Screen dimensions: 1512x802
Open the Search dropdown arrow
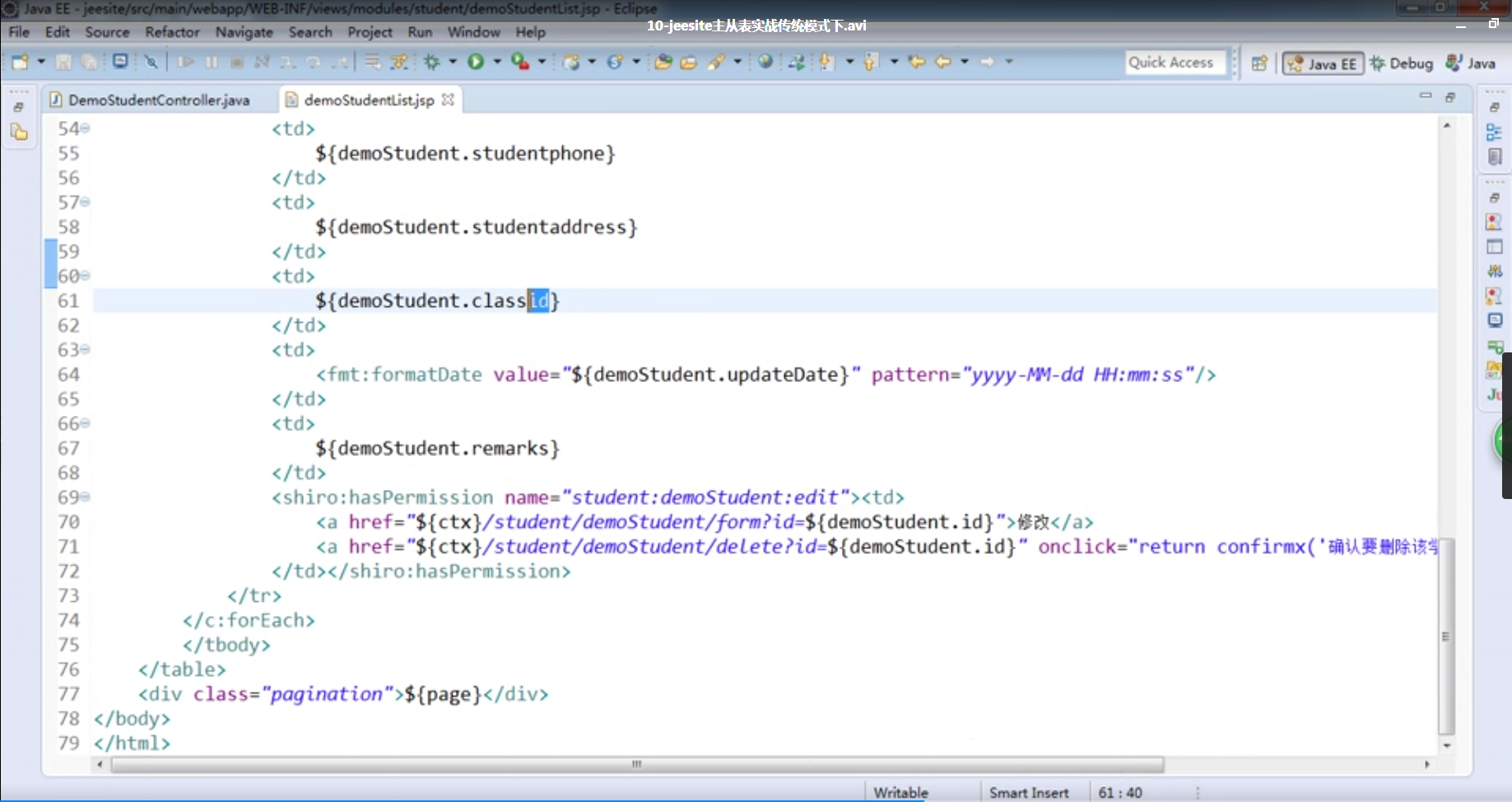coord(738,62)
